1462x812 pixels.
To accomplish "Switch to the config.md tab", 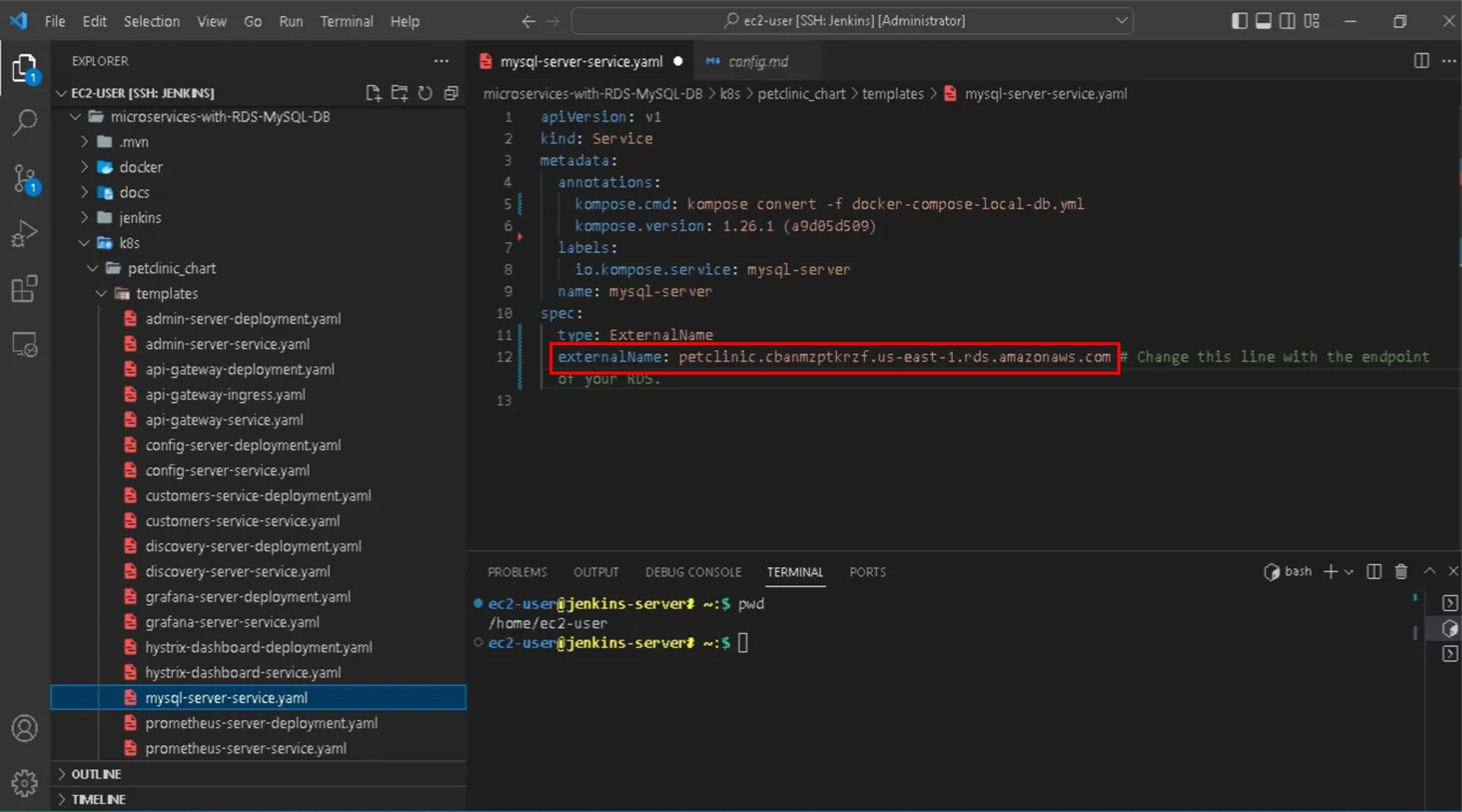I will (758, 61).
